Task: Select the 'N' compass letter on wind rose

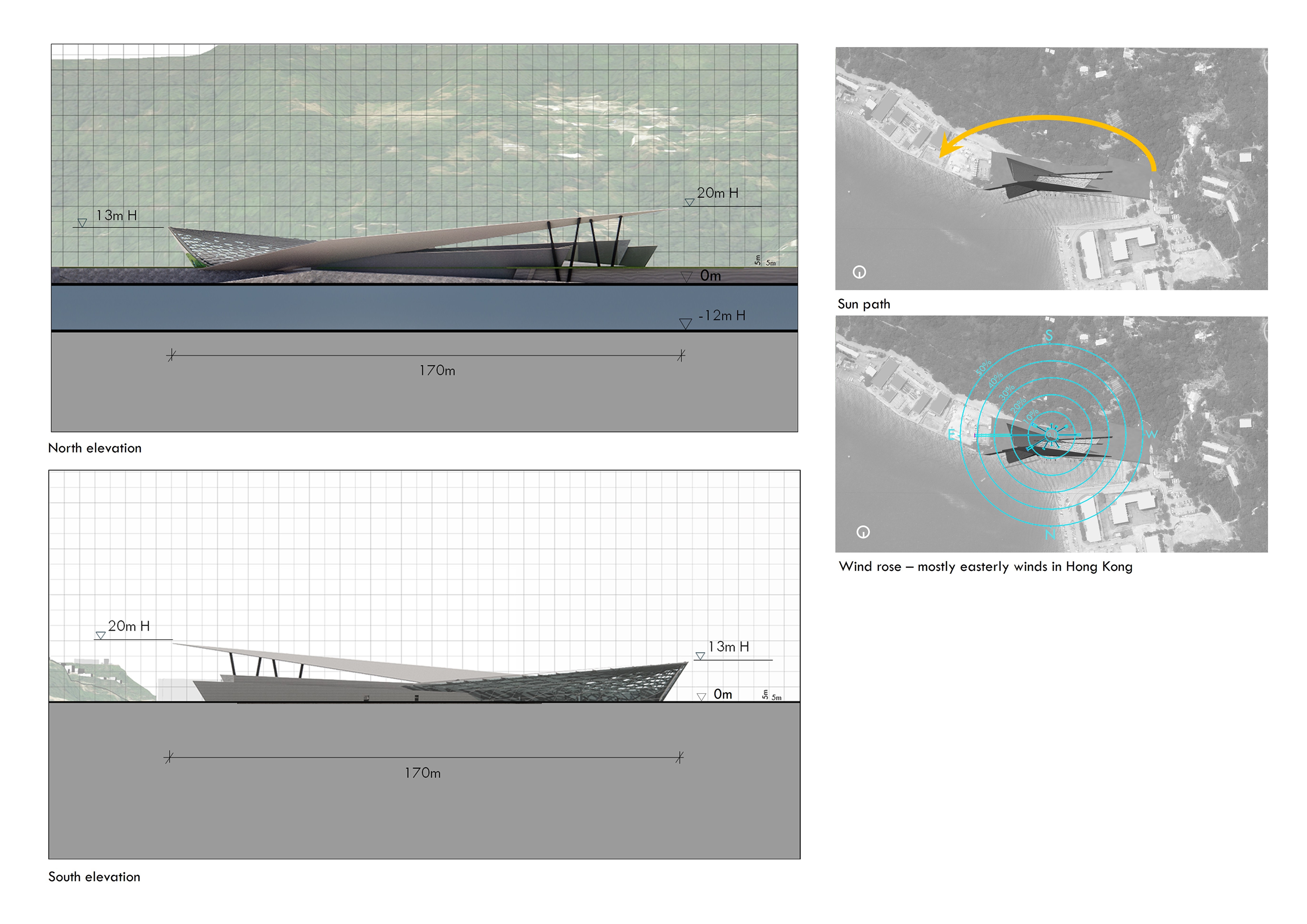Action: click(x=1050, y=534)
